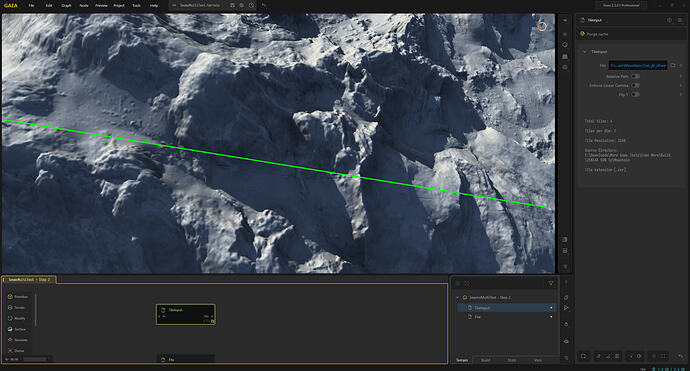Click the yellow marker dot on File row
This screenshot has height=371, width=690.
(551, 317)
